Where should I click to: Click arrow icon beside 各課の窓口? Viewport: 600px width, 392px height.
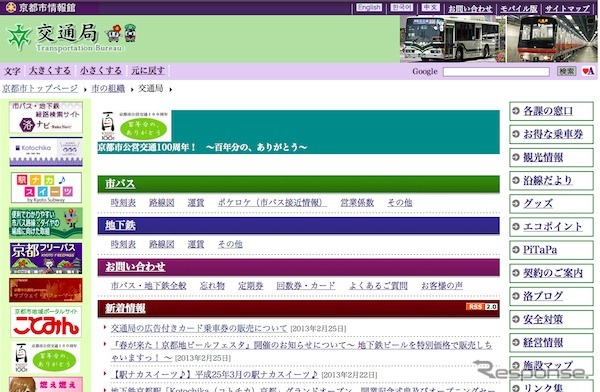(516, 111)
